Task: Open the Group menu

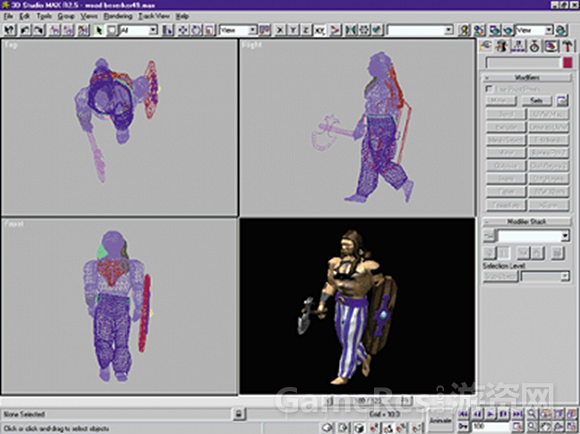Action: [66, 16]
